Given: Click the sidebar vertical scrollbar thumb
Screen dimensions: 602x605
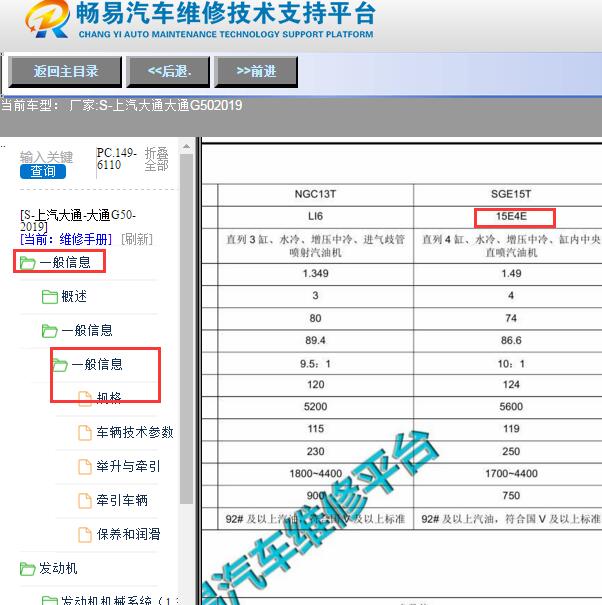Looking at the screenshot, I should coord(186,329).
